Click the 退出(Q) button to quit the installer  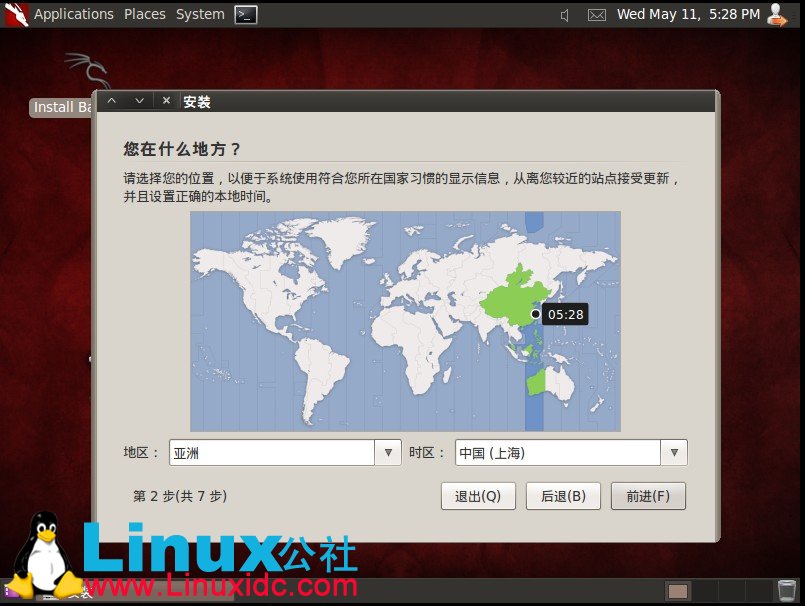(x=478, y=495)
